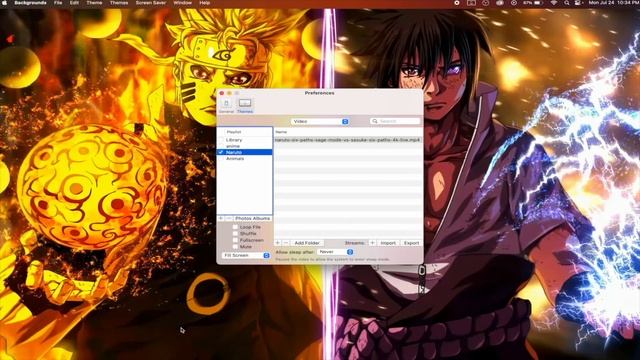Click the menu bar date and time
Viewport: 640px width, 360px height.
(x=613, y=3)
